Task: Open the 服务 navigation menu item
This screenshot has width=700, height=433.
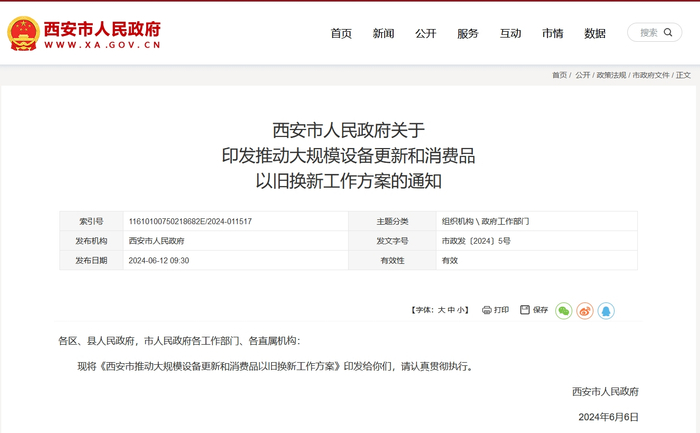Action: (x=468, y=33)
